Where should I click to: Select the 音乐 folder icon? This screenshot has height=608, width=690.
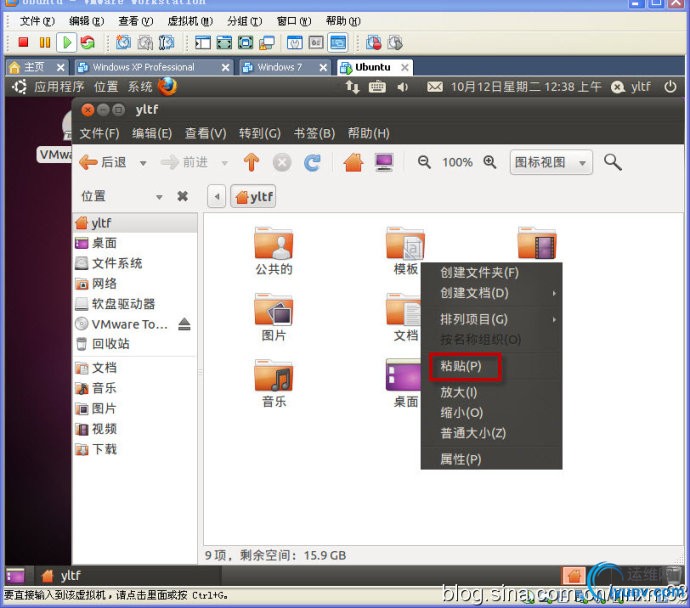tap(273, 376)
